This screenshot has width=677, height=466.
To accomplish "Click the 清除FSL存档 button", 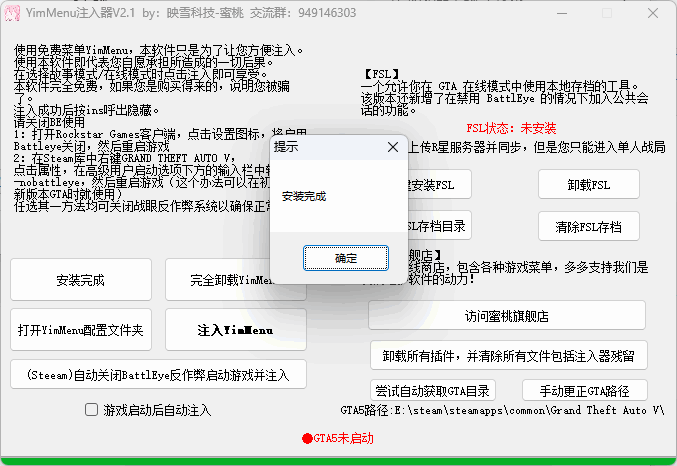I will pyautogui.click(x=588, y=226).
